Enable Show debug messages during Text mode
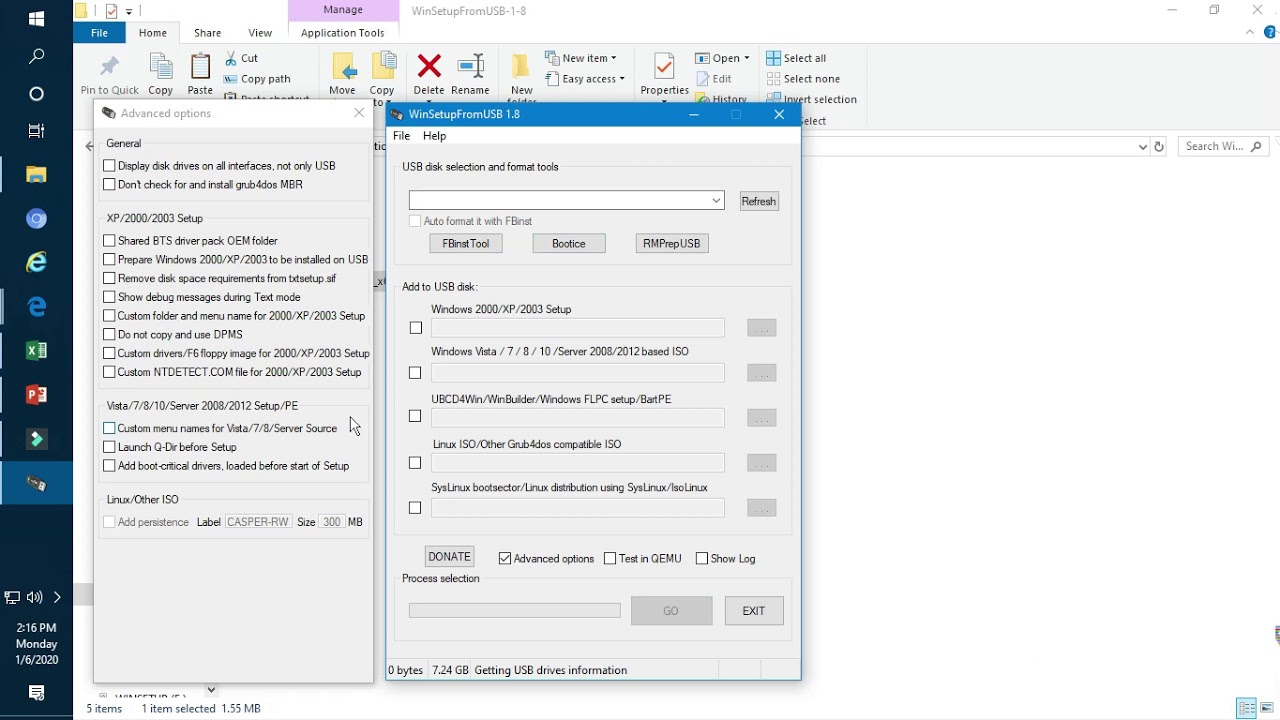Viewport: 1280px width, 720px height. [x=110, y=297]
